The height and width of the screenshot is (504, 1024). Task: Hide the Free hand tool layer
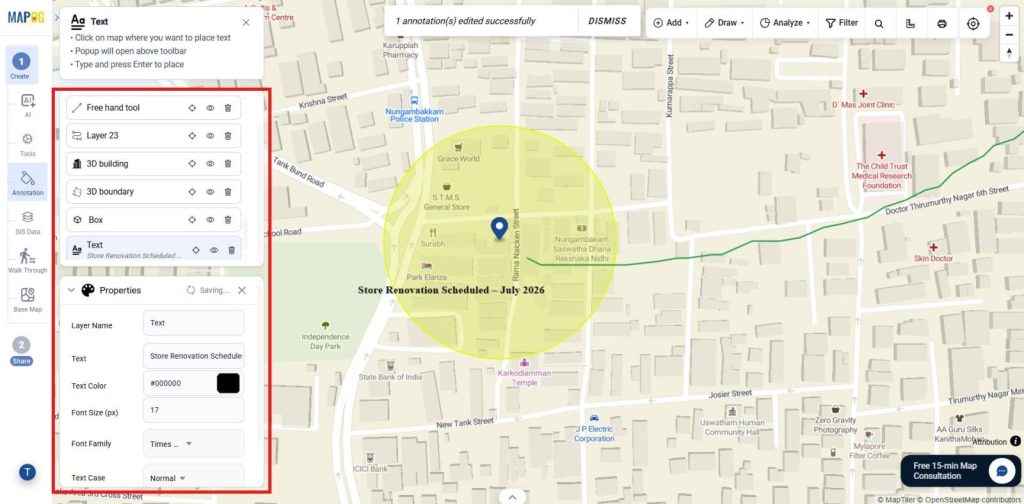point(210,108)
